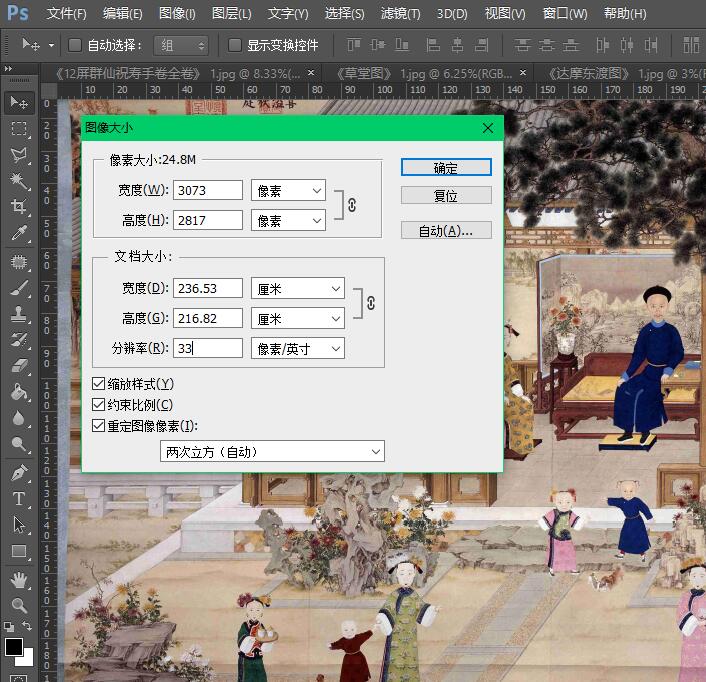706x682 pixels.
Task: Select the Eyedropper tool
Action: [19, 233]
